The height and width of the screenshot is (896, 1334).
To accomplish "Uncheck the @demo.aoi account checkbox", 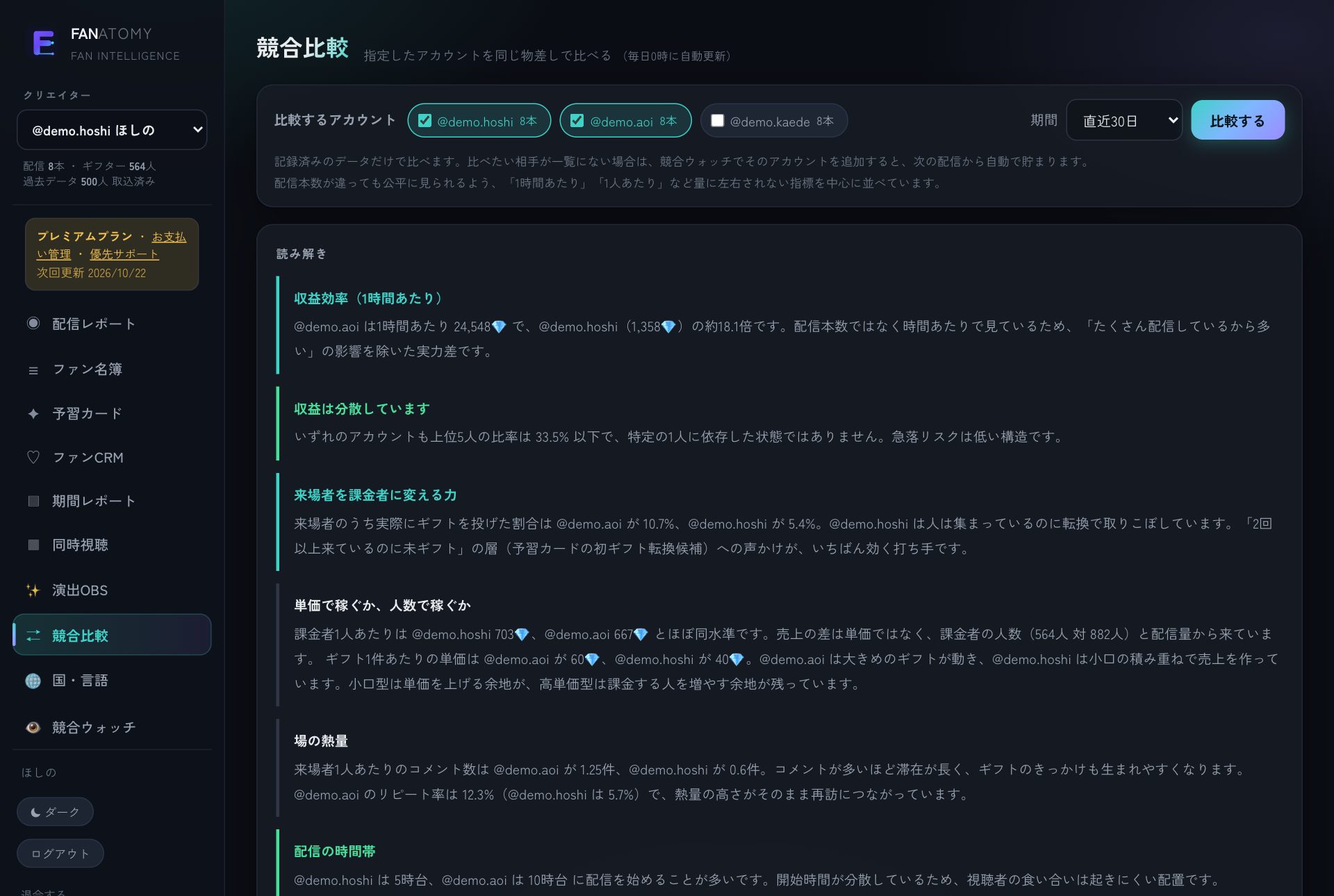I will coord(577,121).
